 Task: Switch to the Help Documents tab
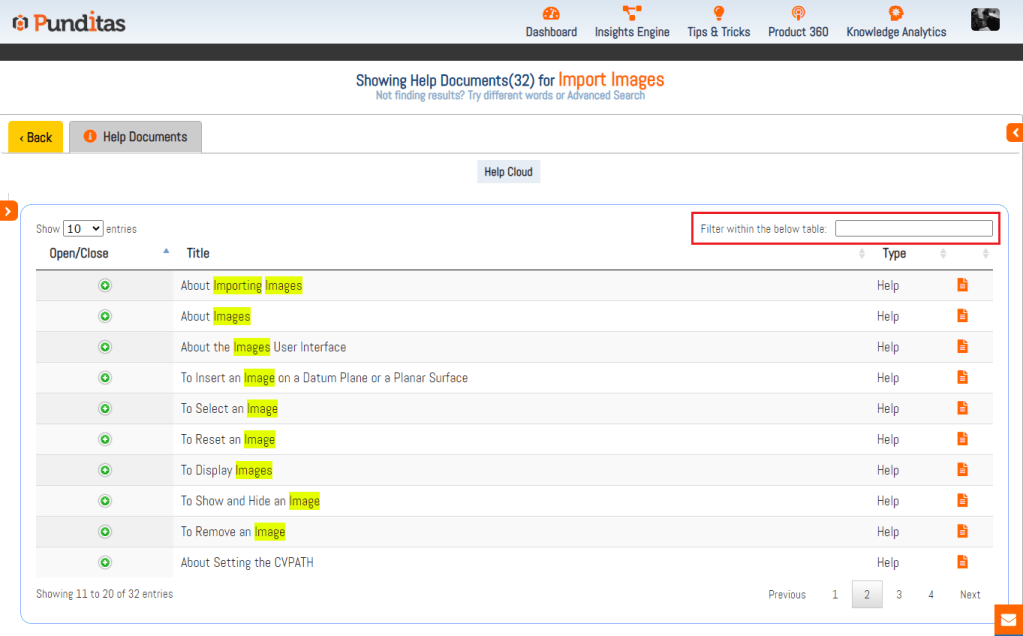(135, 137)
